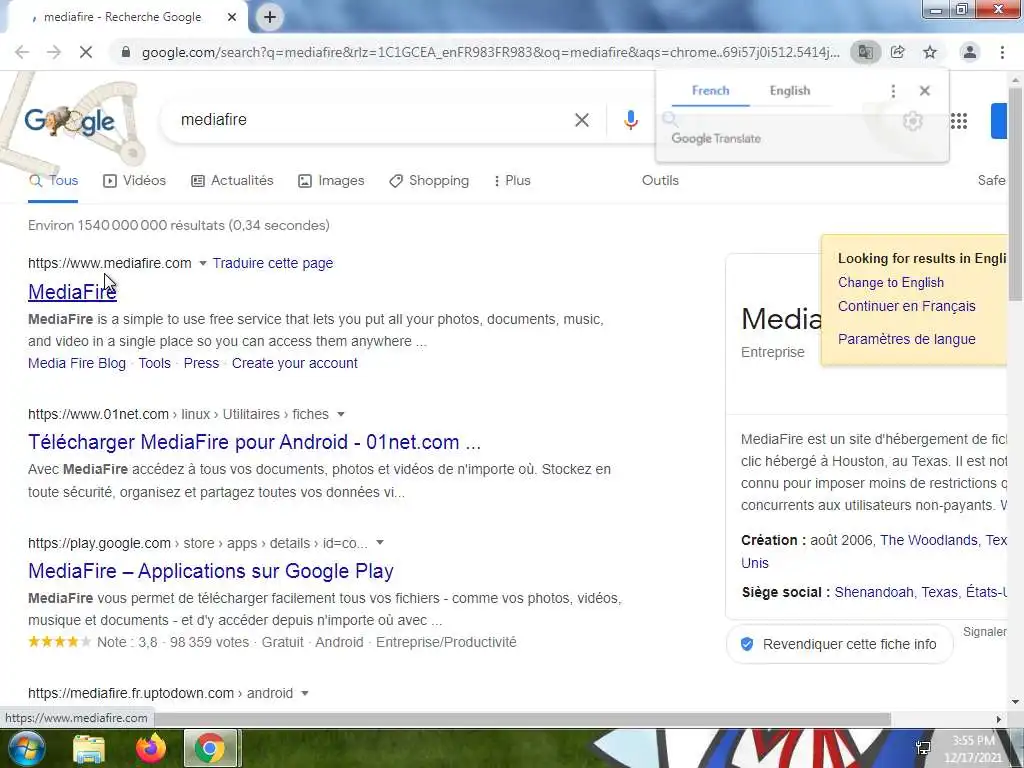The width and height of the screenshot is (1024, 768).
Task: Click the browser forward arrow
Action: click(x=54, y=52)
